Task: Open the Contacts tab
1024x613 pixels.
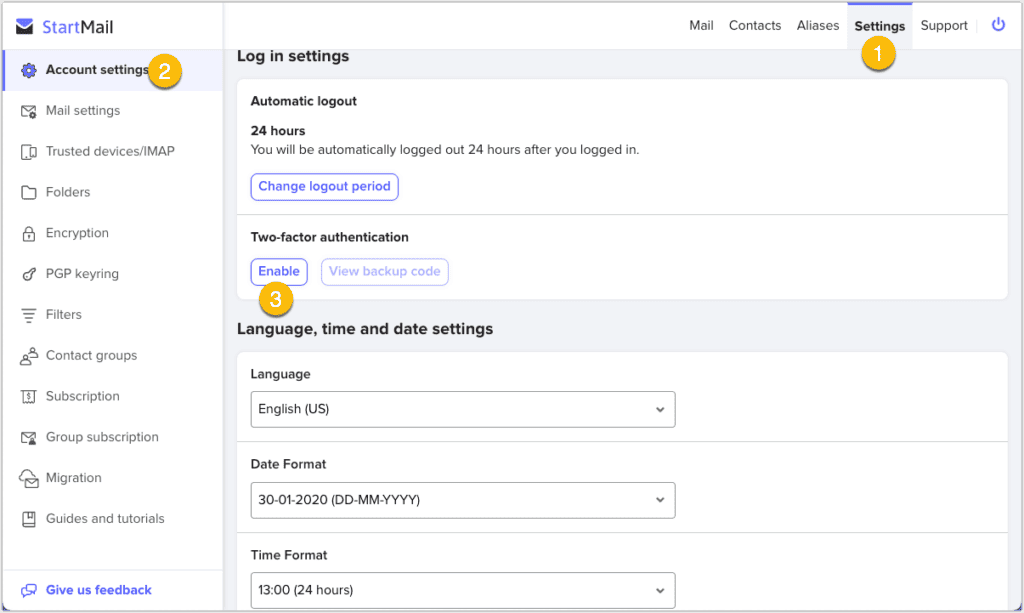Action: [x=754, y=26]
